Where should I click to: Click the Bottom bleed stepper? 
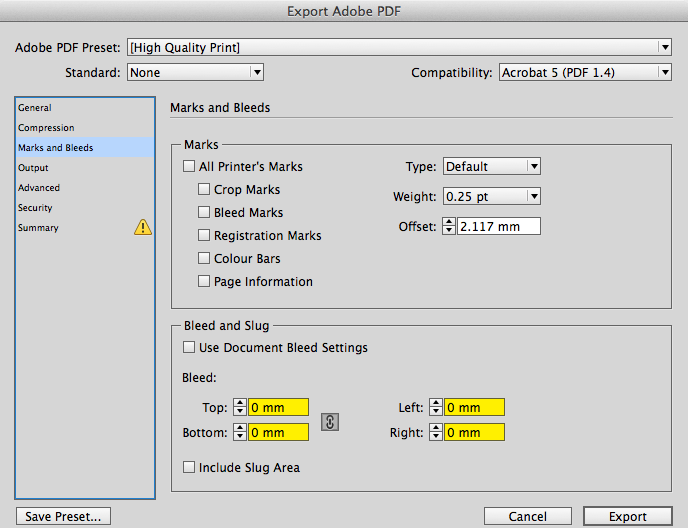[x=240, y=432]
